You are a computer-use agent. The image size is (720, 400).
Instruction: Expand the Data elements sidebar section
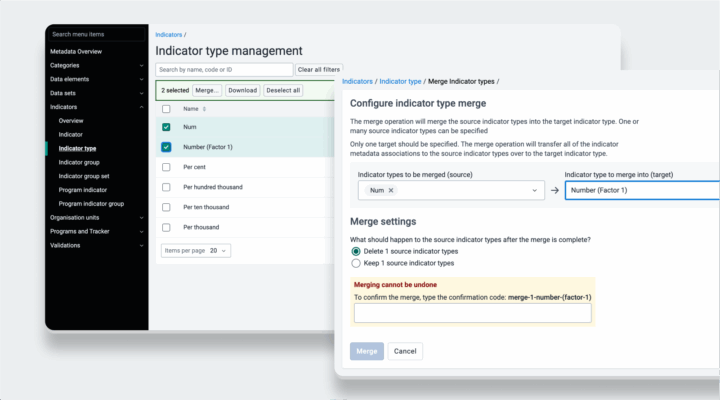[141, 79]
